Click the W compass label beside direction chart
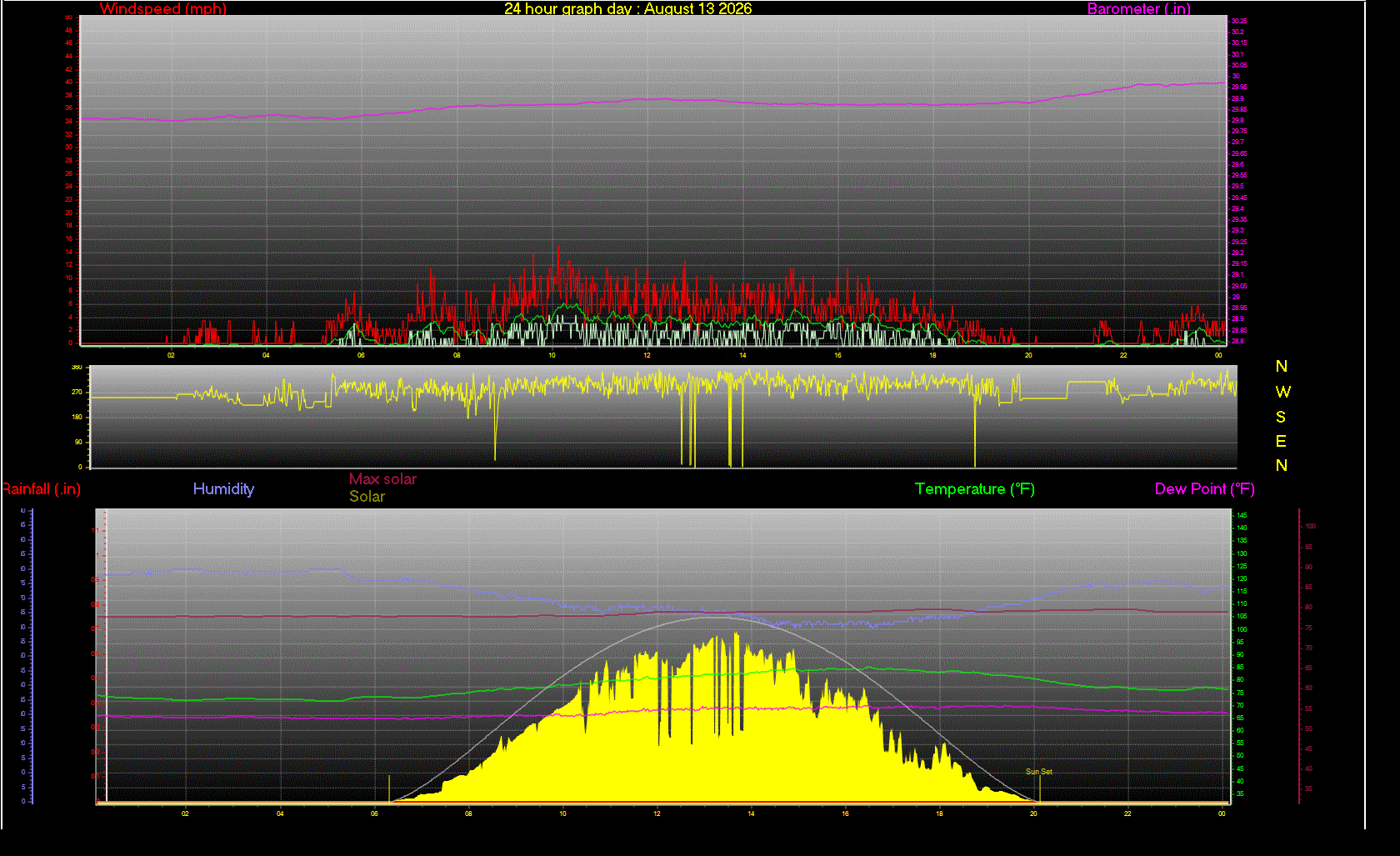Image resolution: width=1400 pixels, height=856 pixels. click(x=1282, y=392)
